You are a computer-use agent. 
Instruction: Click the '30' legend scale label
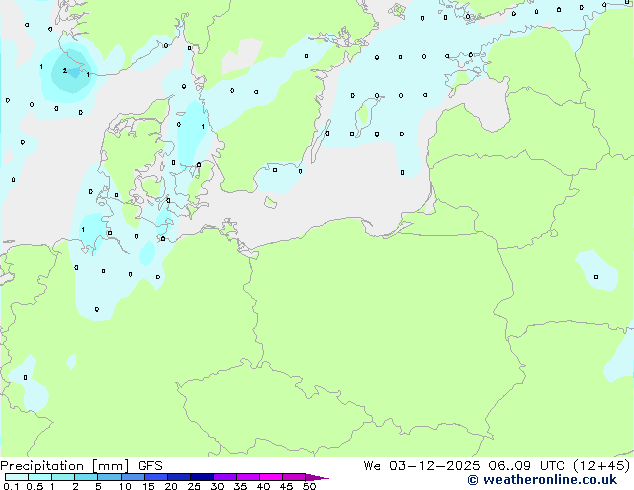(x=217, y=486)
